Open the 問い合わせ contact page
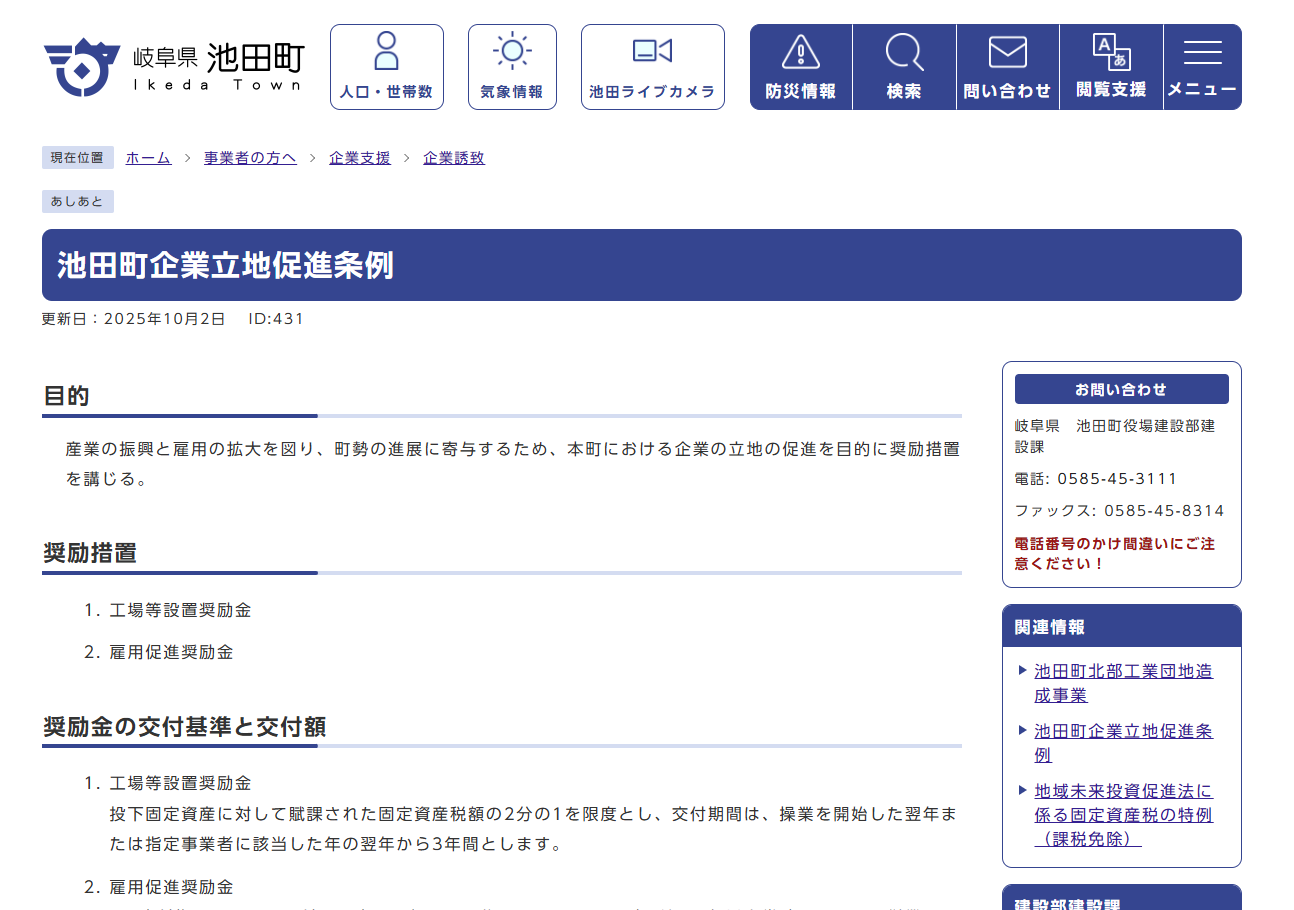Screen dimensions: 1294x910 click(x=1007, y=67)
